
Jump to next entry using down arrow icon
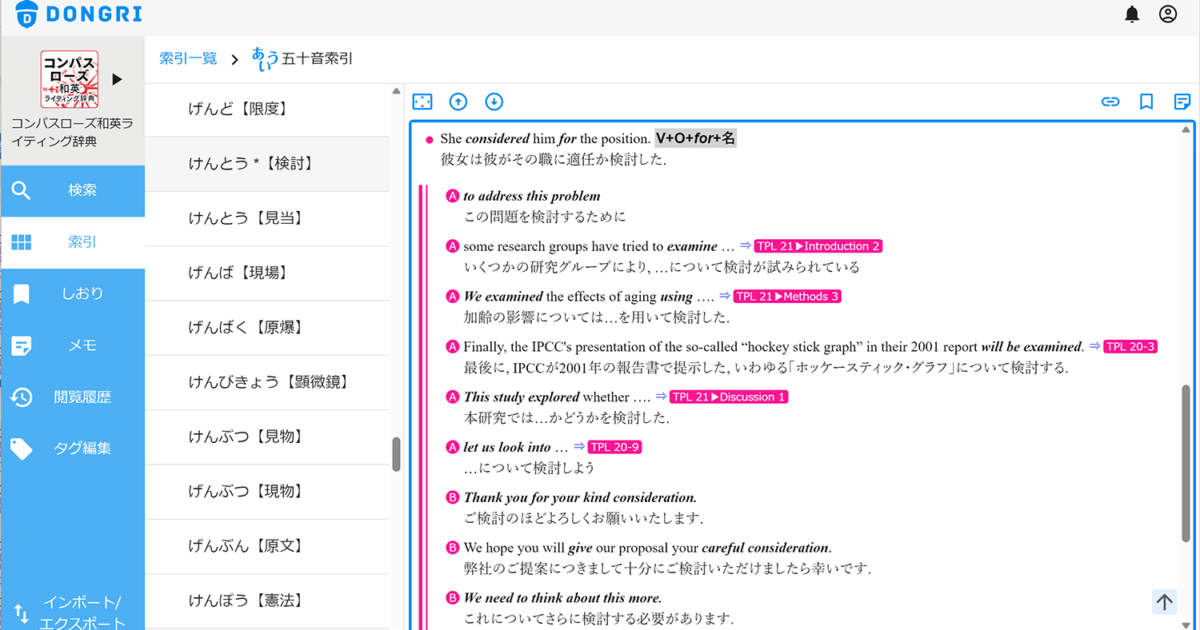coord(494,101)
